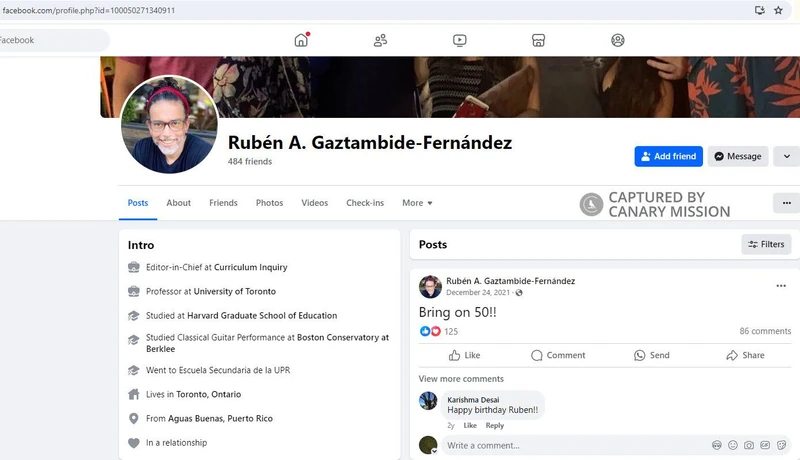This screenshot has width=800, height=460.
Task: Click the install app icon in address bar
Action: [x=759, y=10]
